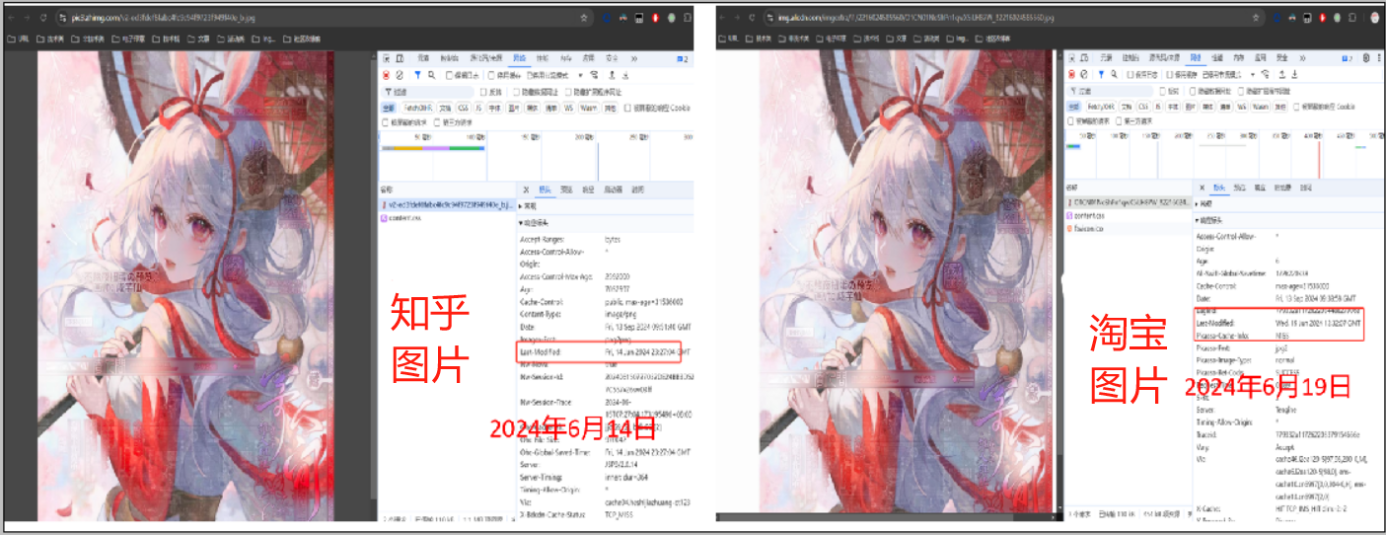Open the Headers tab in the zhimg window request details
The width and height of the screenshot is (1386, 535).
point(545,190)
